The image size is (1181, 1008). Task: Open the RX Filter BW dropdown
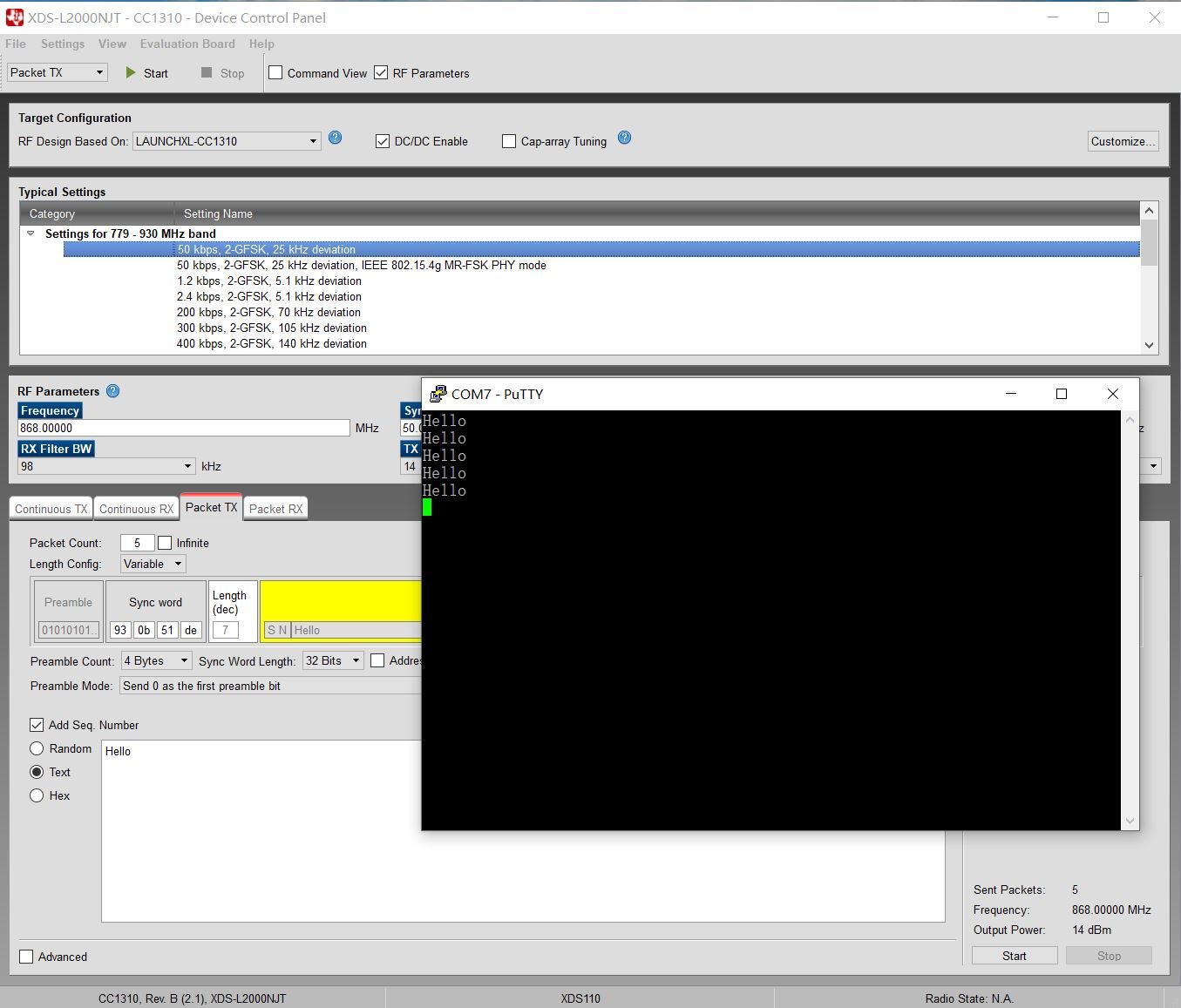click(x=106, y=466)
